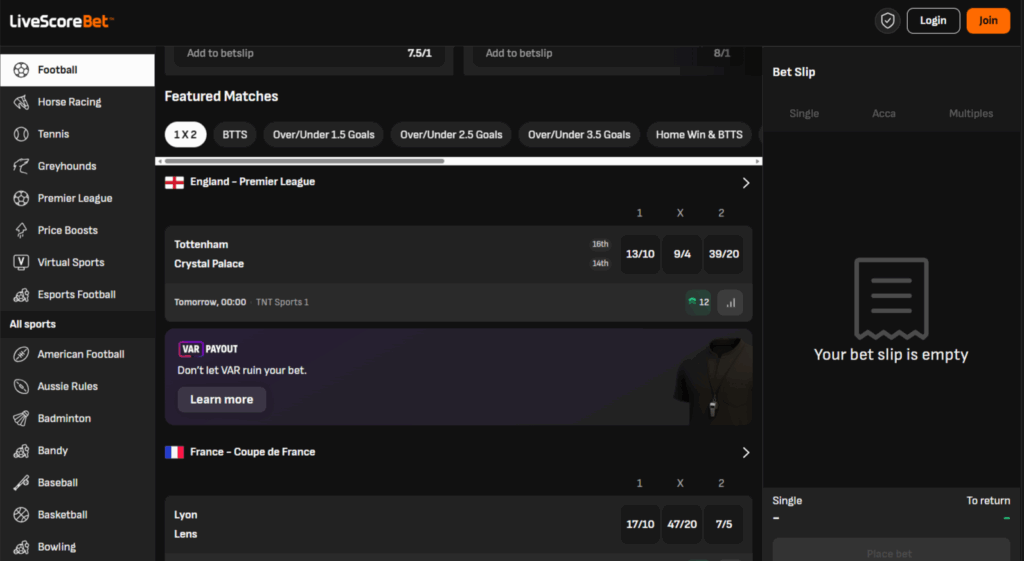Click the Greyhounds sidebar icon
The width and height of the screenshot is (1024, 561).
click(x=21, y=166)
